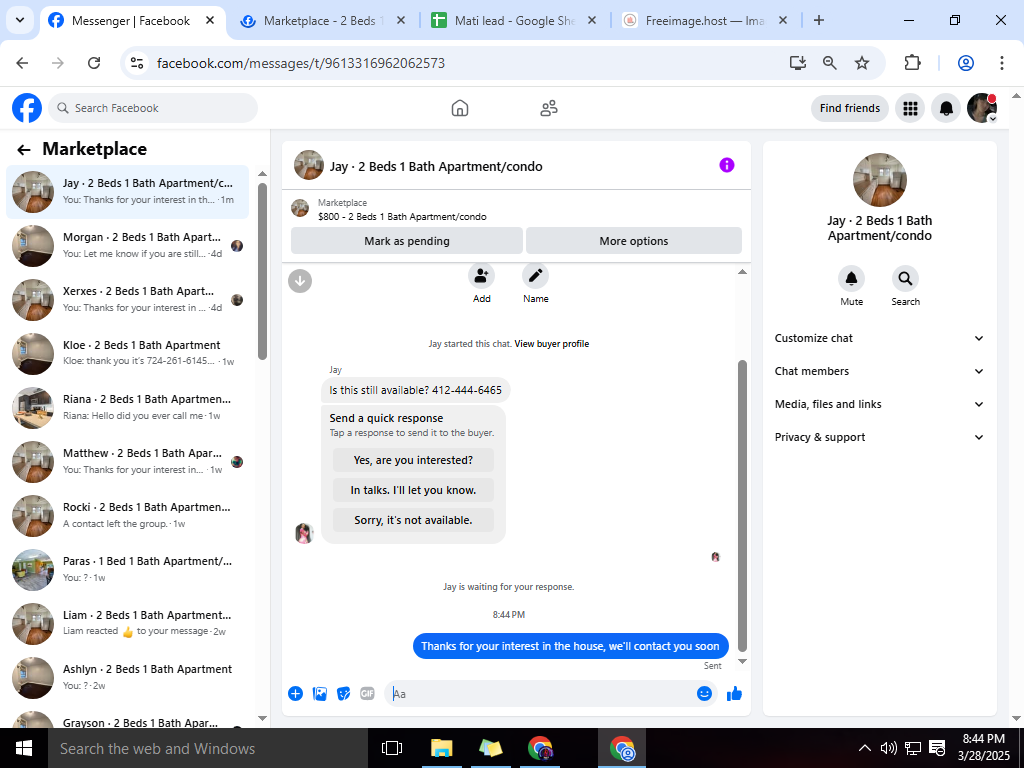The image size is (1024, 768).
Task: Open the emoji picker smiley icon
Action: pyautogui.click(x=704, y=694)
